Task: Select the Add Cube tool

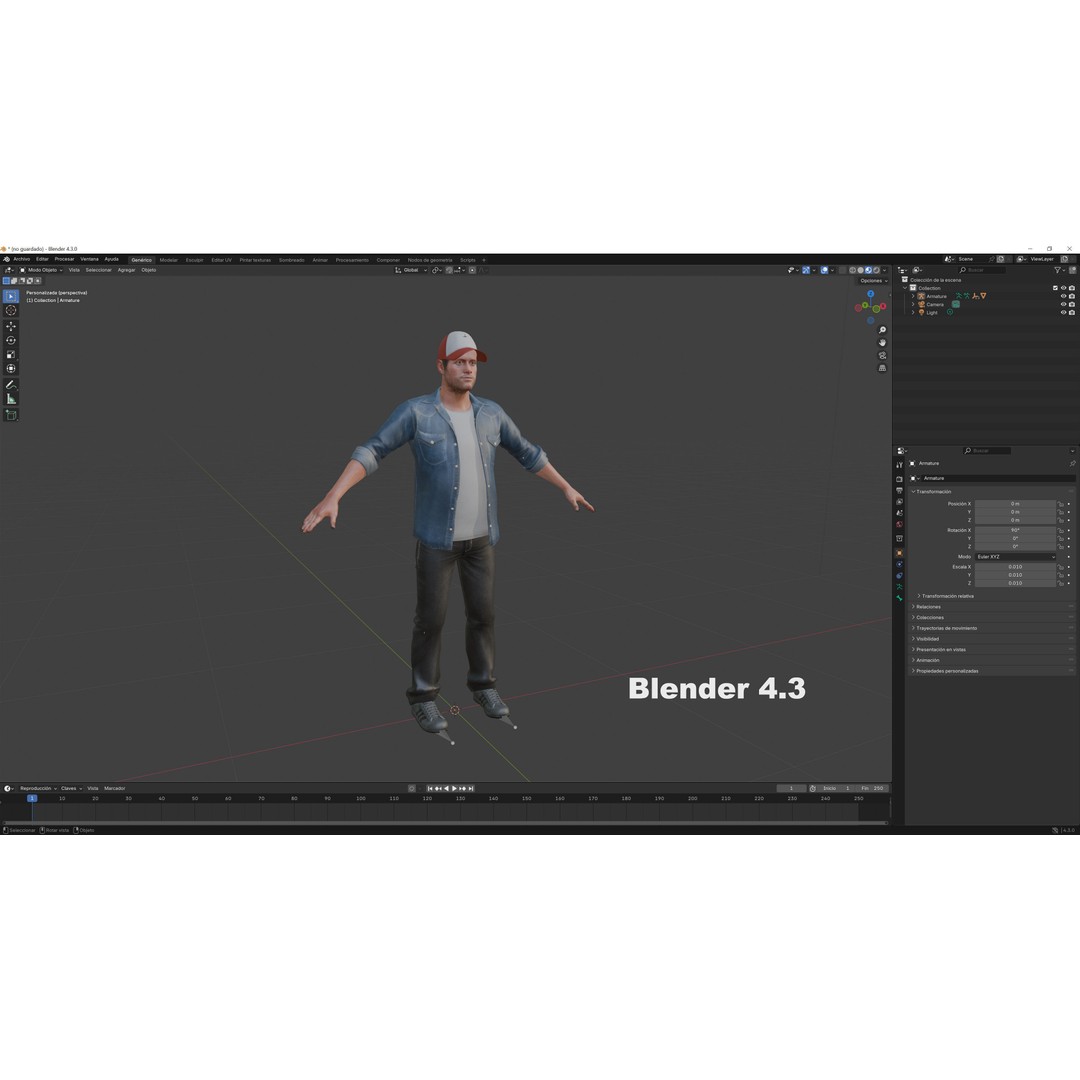Action: point(11,415)
